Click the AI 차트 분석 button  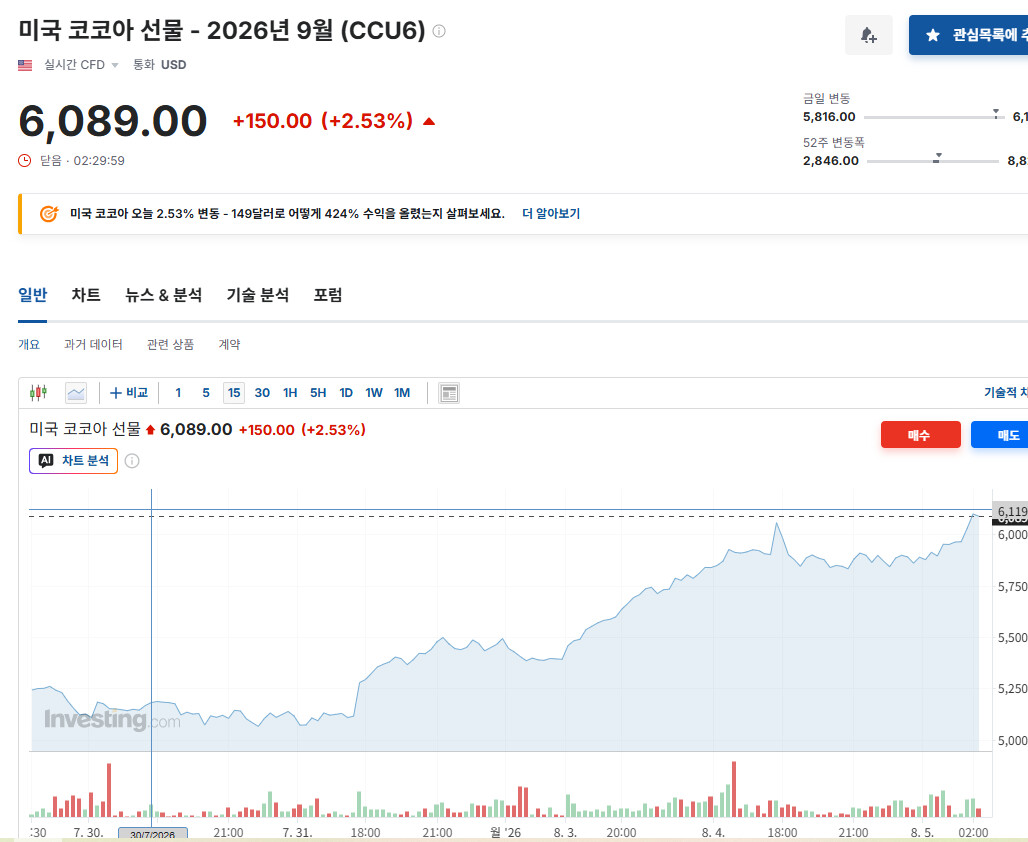tap(73, 461)
